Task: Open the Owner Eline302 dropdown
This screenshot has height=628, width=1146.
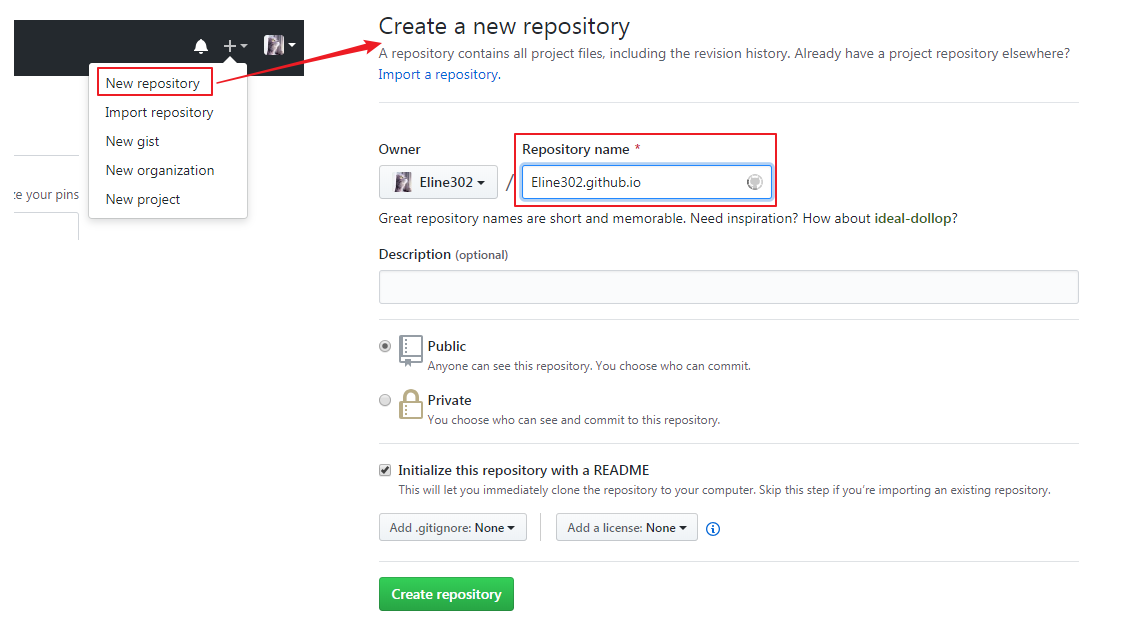Action: click(x=438, y=182)
